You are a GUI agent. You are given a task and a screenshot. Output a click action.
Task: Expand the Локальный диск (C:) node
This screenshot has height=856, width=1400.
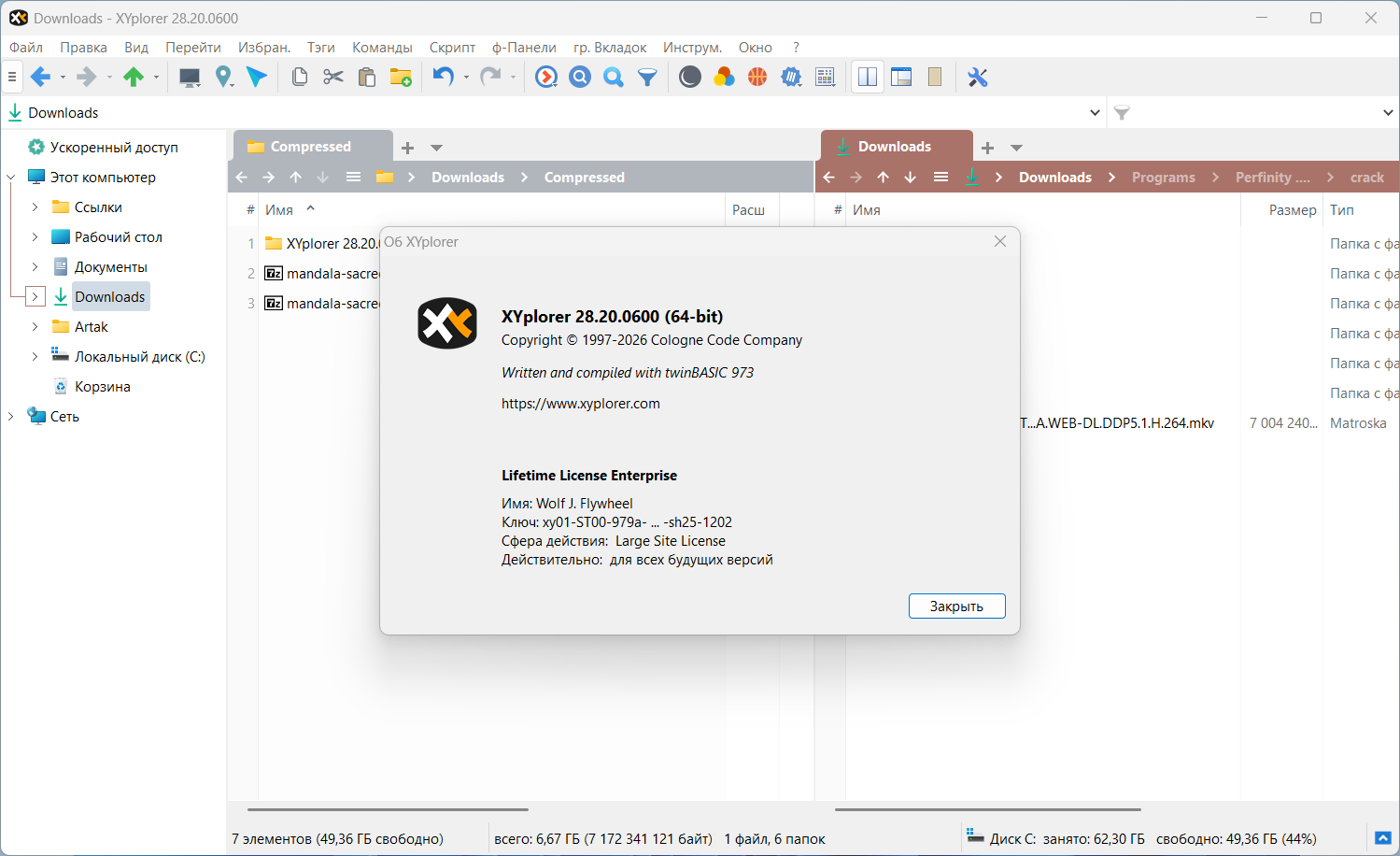35,357
